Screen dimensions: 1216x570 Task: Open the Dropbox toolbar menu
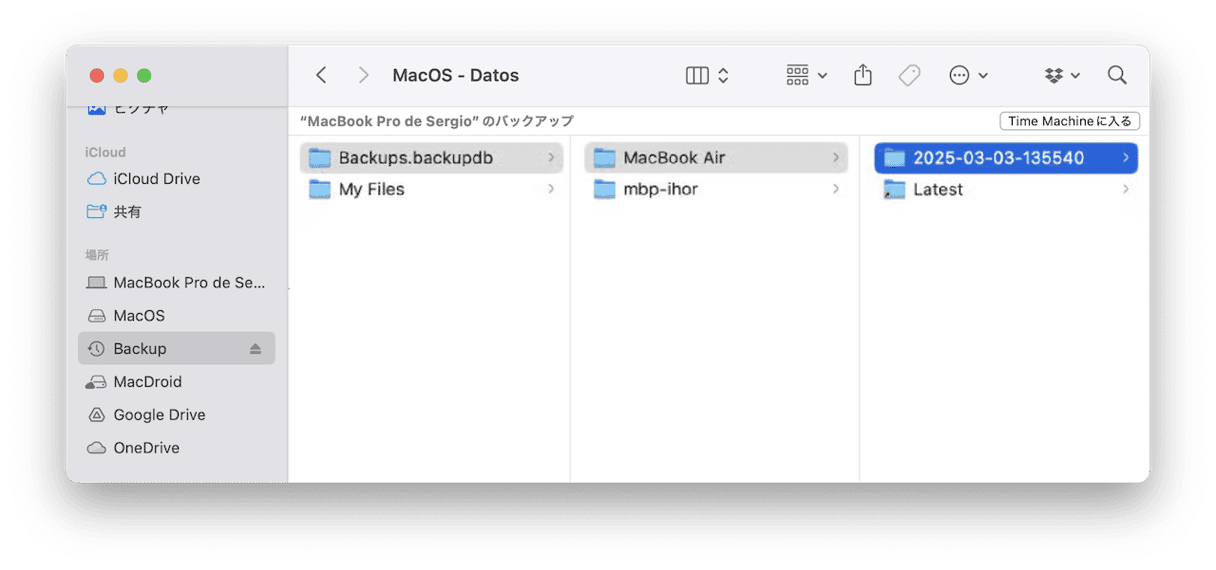1062,76
